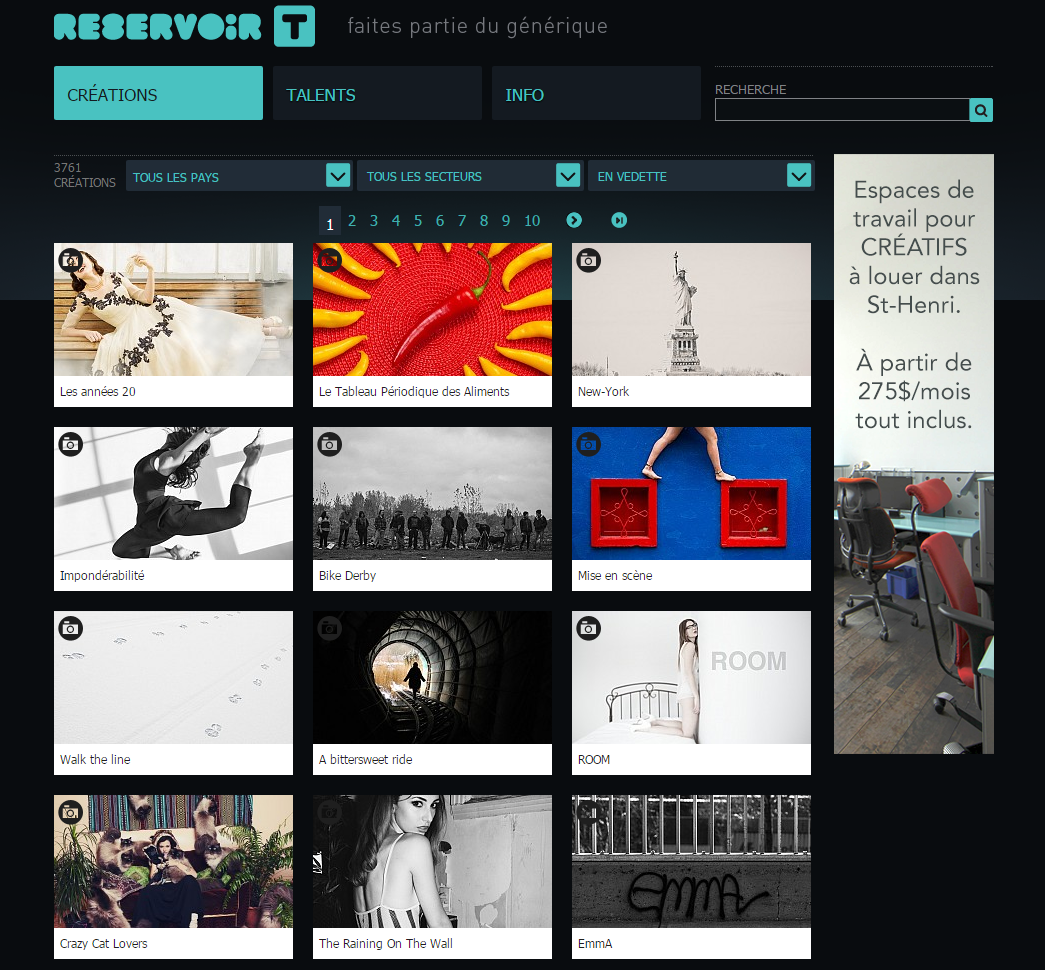Go to page 6
This screenshot has height=970, width=1045.
(440, 221)
